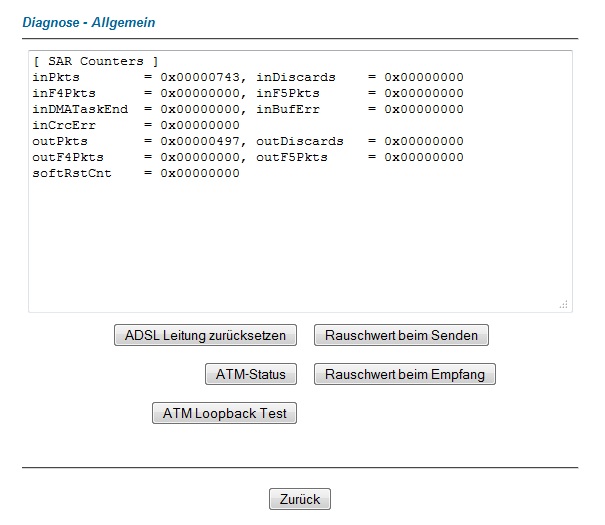Run the ATM Loopback Test

tap(224, 413)
